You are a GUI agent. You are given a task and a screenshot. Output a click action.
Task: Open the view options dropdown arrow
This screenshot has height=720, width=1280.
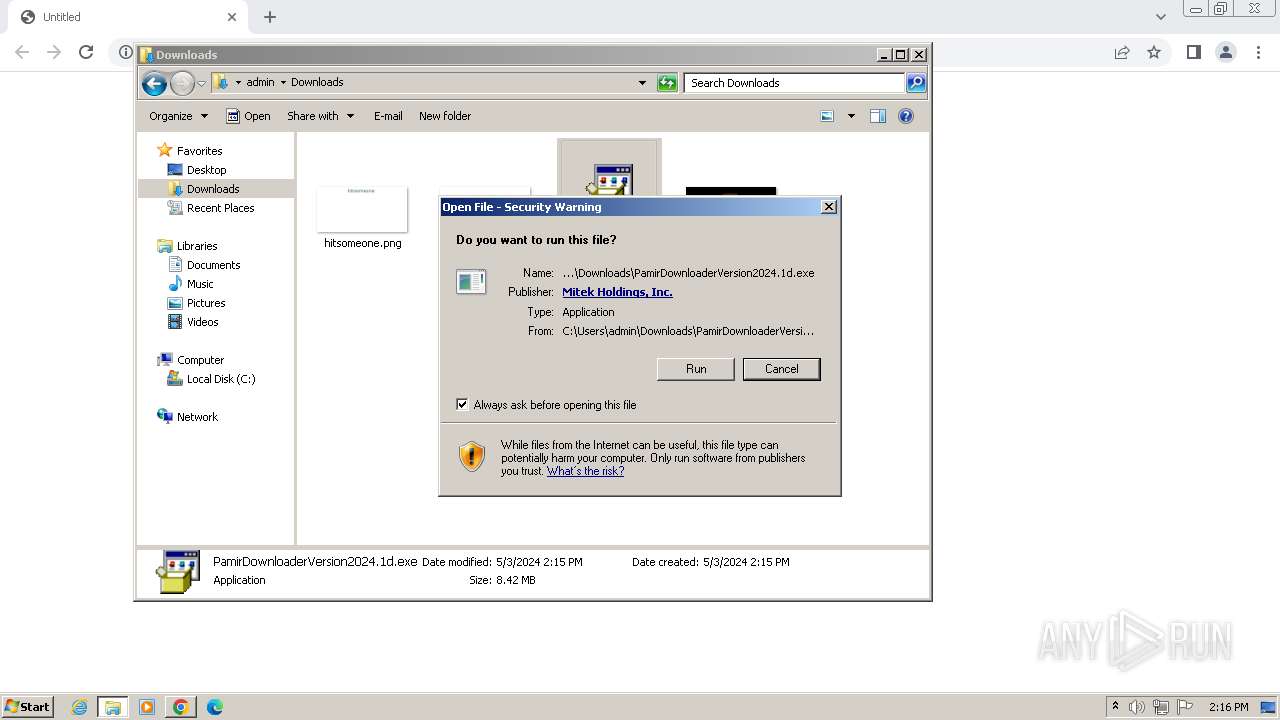tap(851, 116)
